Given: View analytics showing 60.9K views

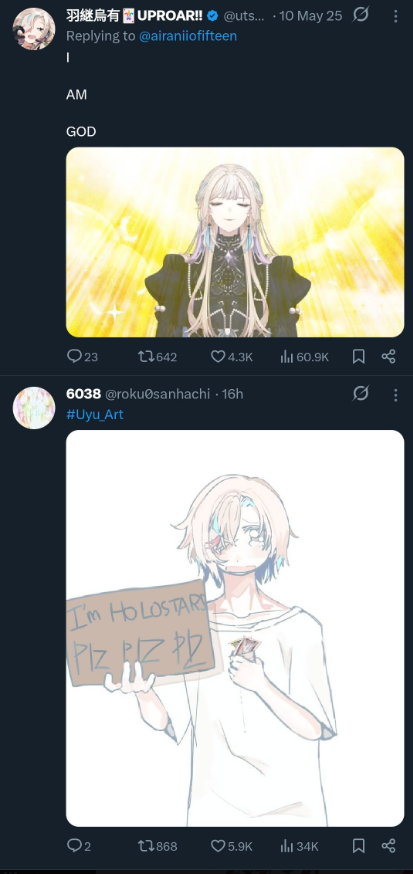Looking at the screenshot, I should point(304,356).
